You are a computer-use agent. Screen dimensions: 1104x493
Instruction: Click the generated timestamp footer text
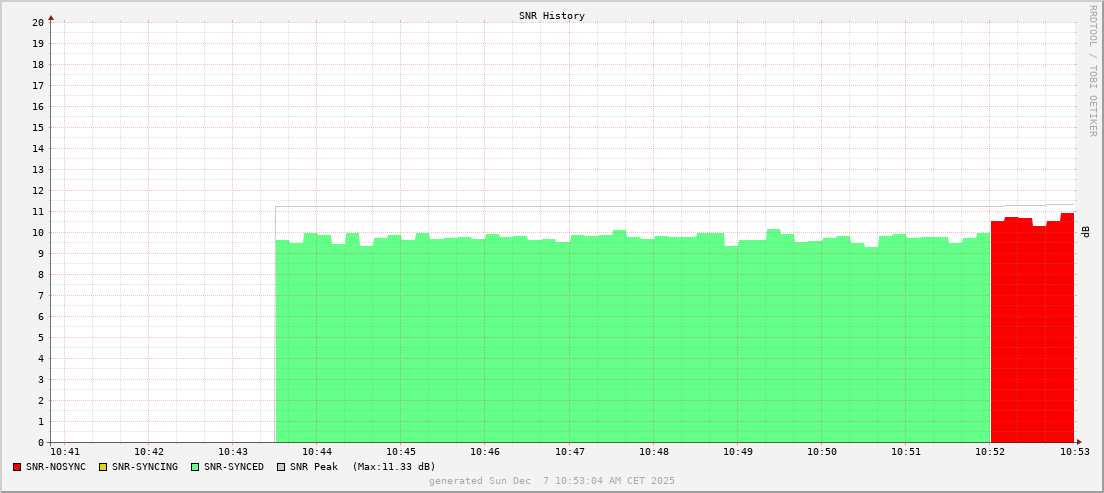point(552,481)
